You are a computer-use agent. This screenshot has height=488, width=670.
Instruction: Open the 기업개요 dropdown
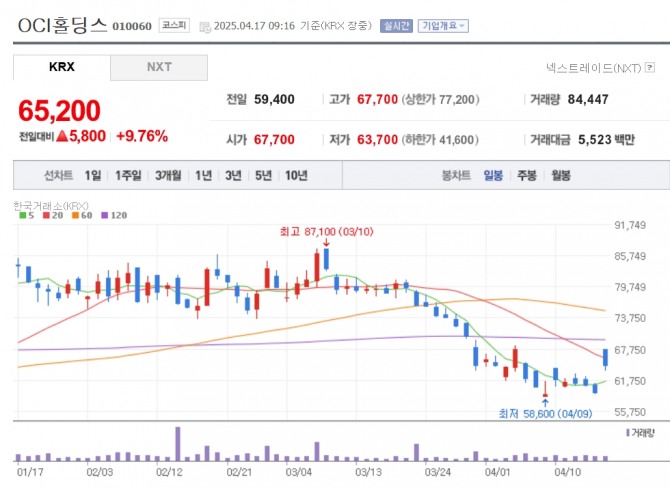pos(443,26)
